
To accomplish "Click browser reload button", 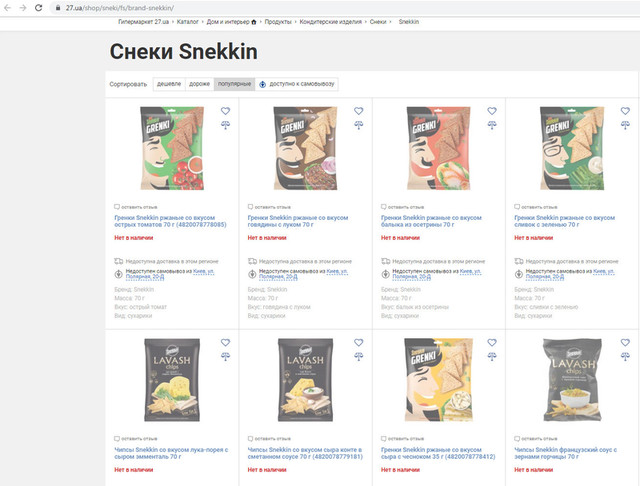I will (x=38, y=7).
